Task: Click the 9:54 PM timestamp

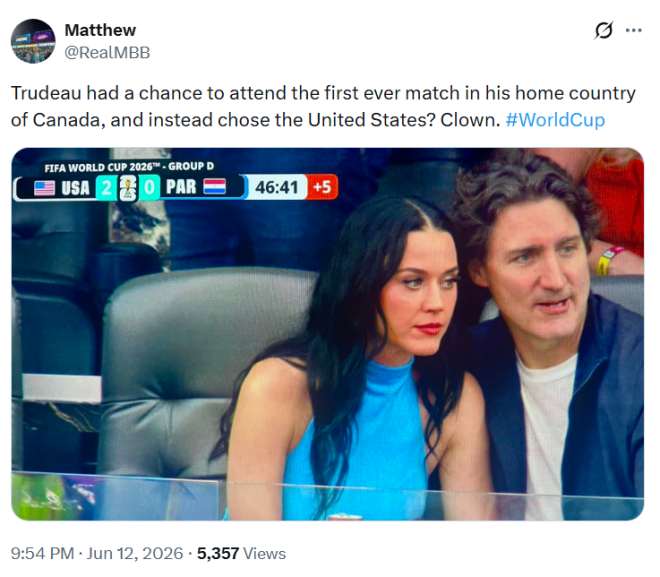Action: 42,553
